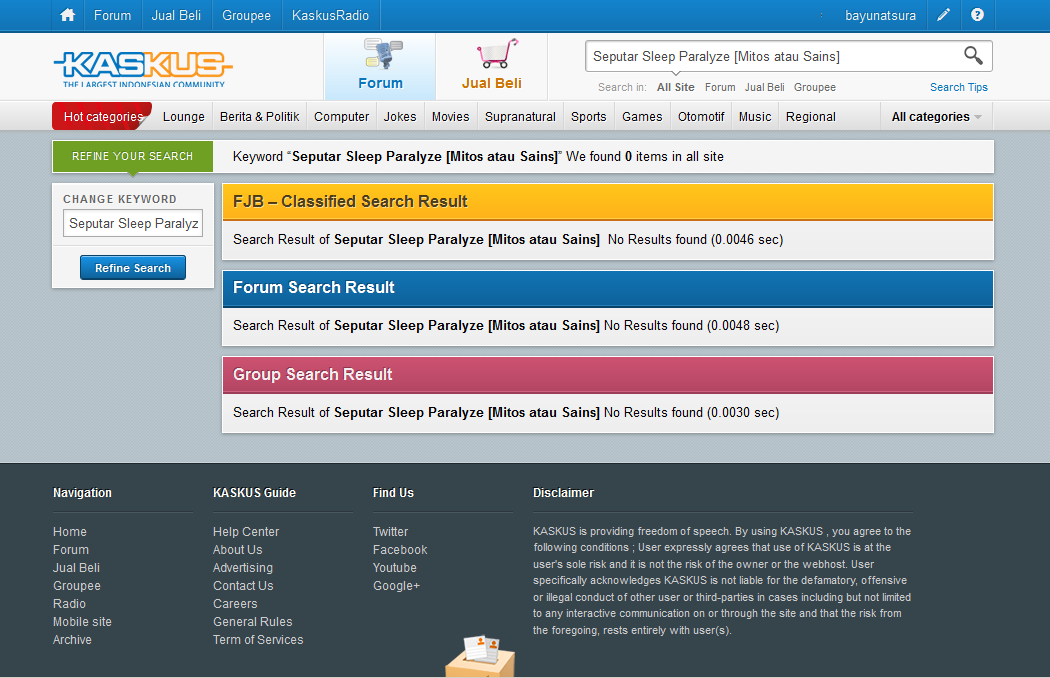Open the Jokes category
This screenshot has height=678, width=1050.
pyautogui.click(x=400, y=117)
